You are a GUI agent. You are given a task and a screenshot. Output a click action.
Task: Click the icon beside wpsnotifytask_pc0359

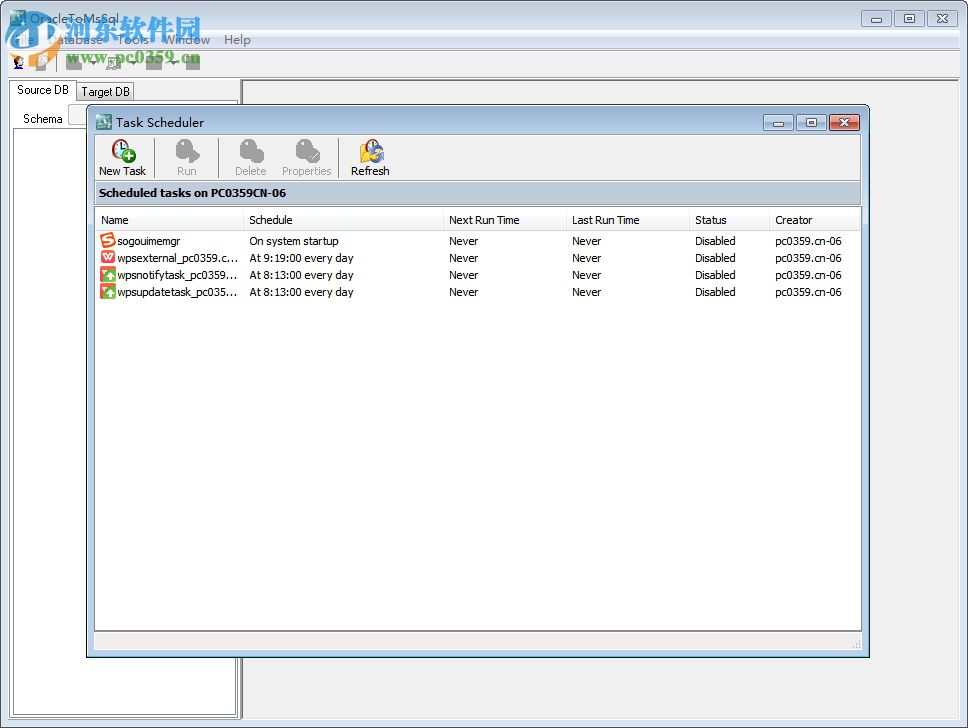[x=105, y=275]
